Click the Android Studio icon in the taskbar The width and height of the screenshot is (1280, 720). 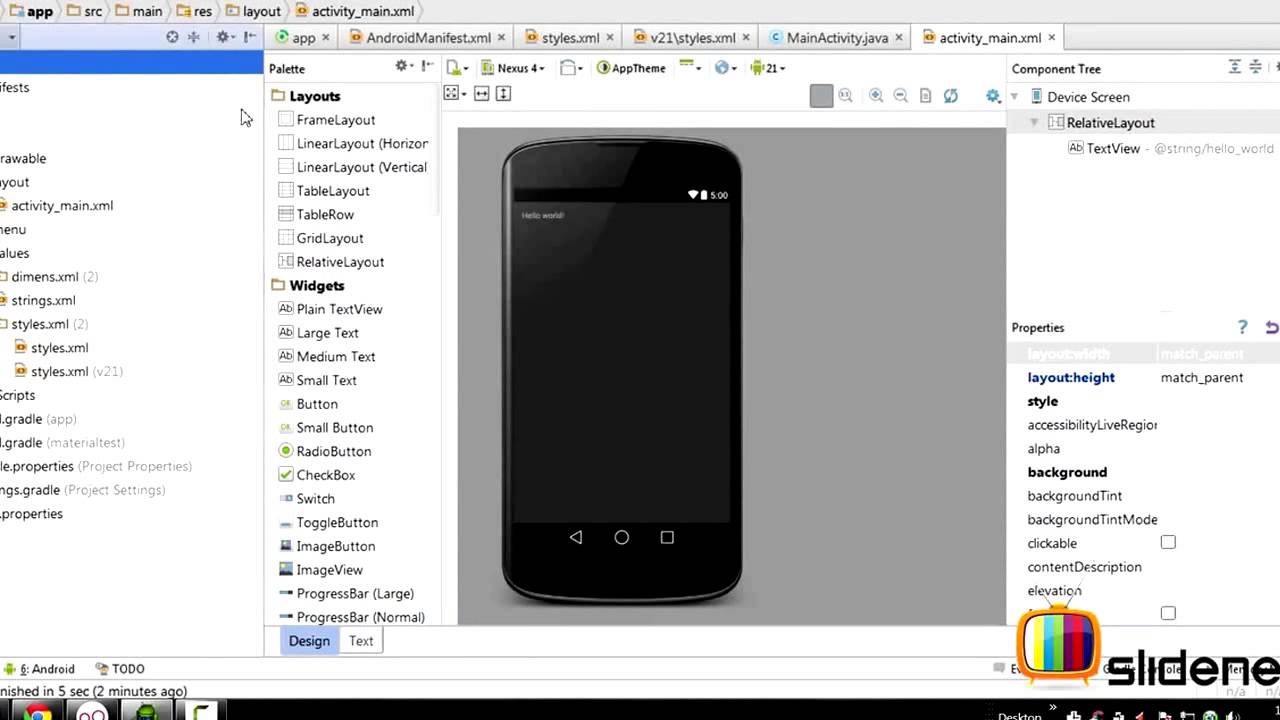tap(147, 713)
